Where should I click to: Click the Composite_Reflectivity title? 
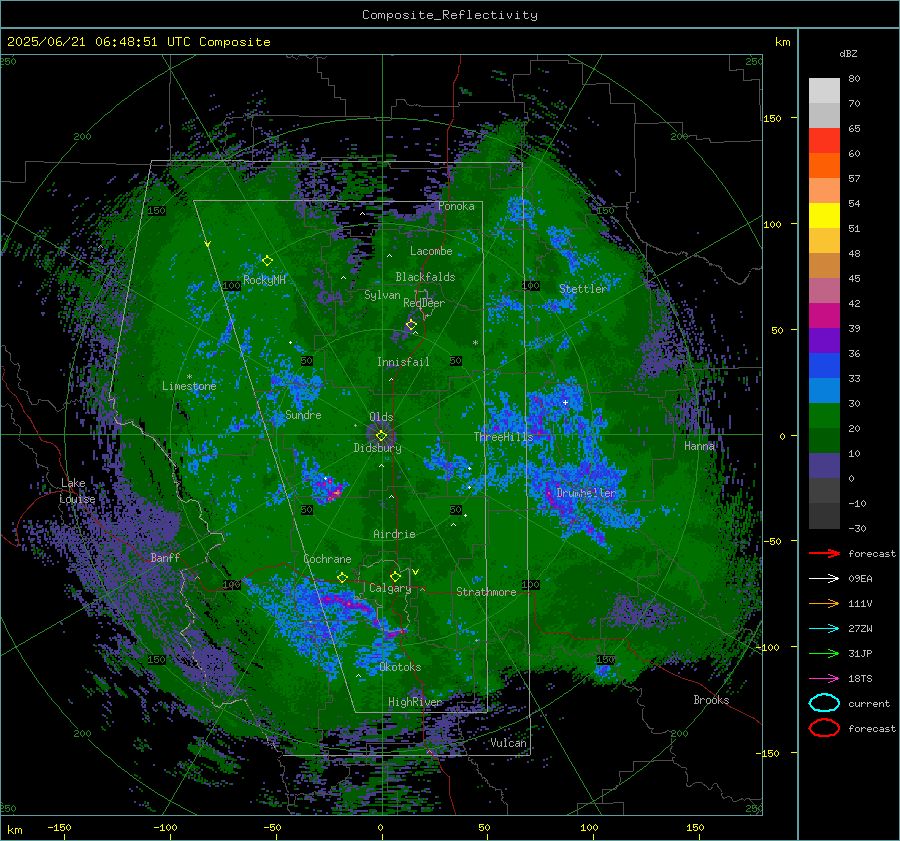pyautogui.click(x=450, y=15)
